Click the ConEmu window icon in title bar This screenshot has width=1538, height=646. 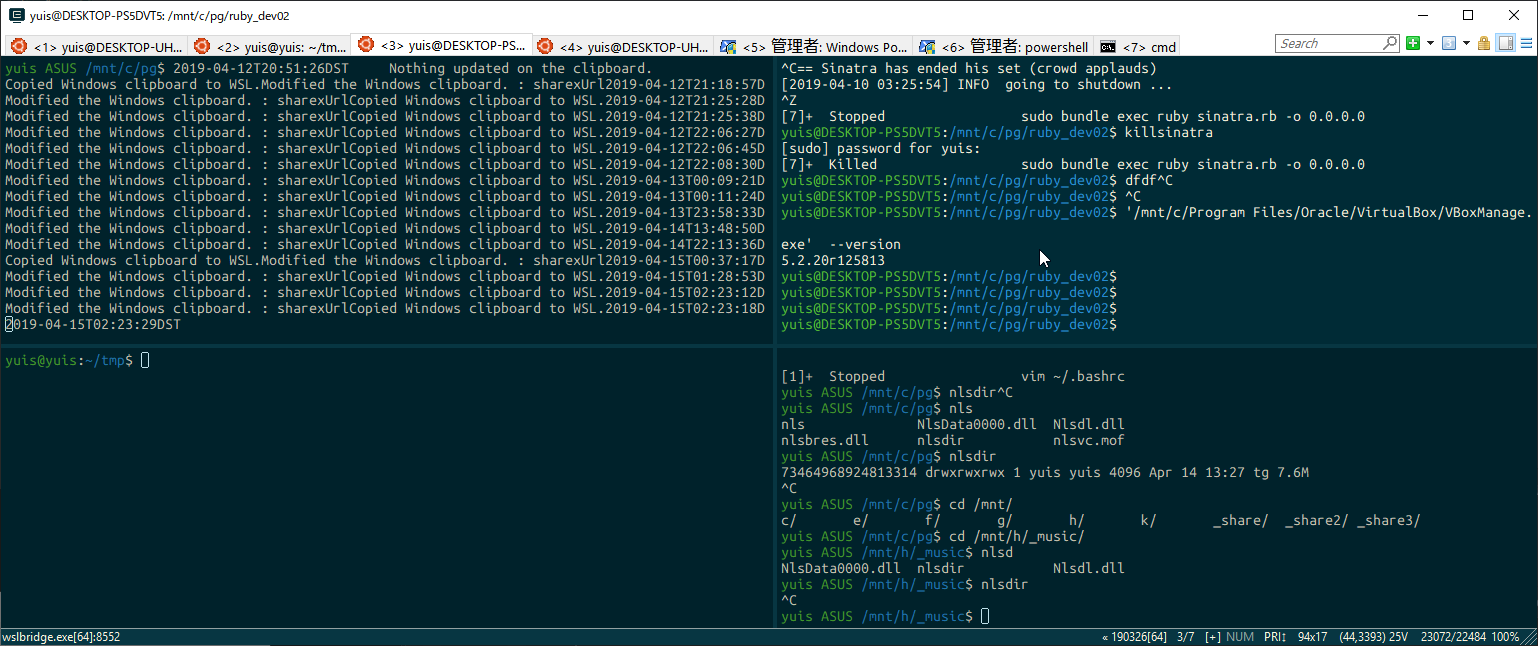point(17,16)
